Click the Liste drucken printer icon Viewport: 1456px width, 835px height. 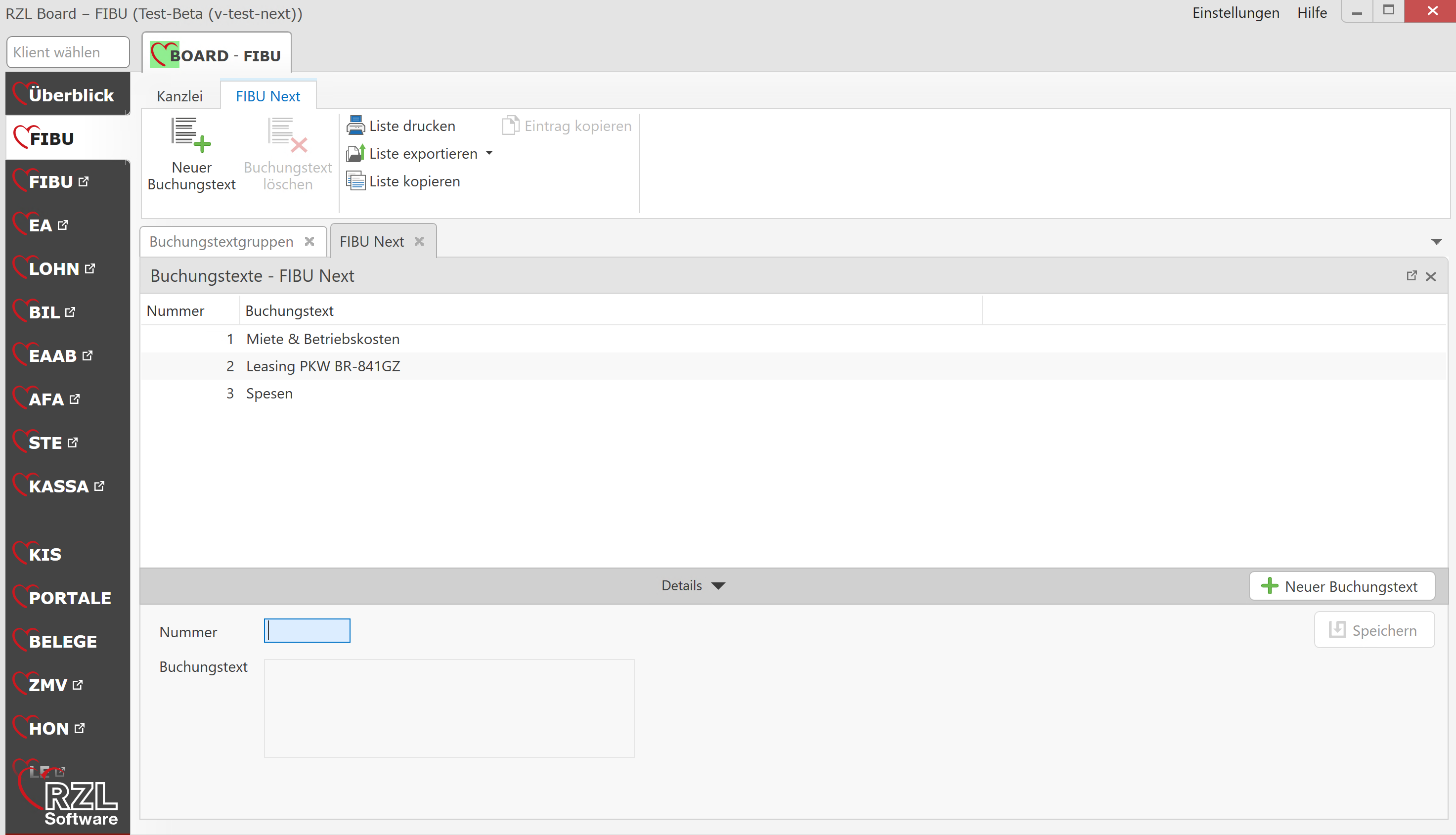[x=355, y=126]
